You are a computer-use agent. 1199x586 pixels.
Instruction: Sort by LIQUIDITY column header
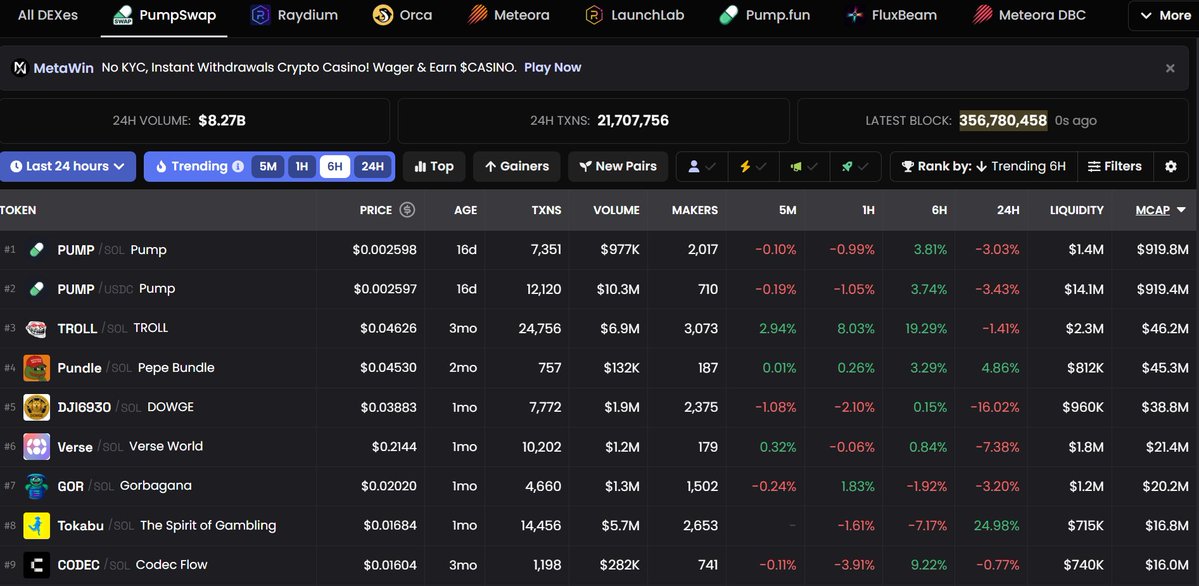pyautogui.click(x=1077, y=210)
